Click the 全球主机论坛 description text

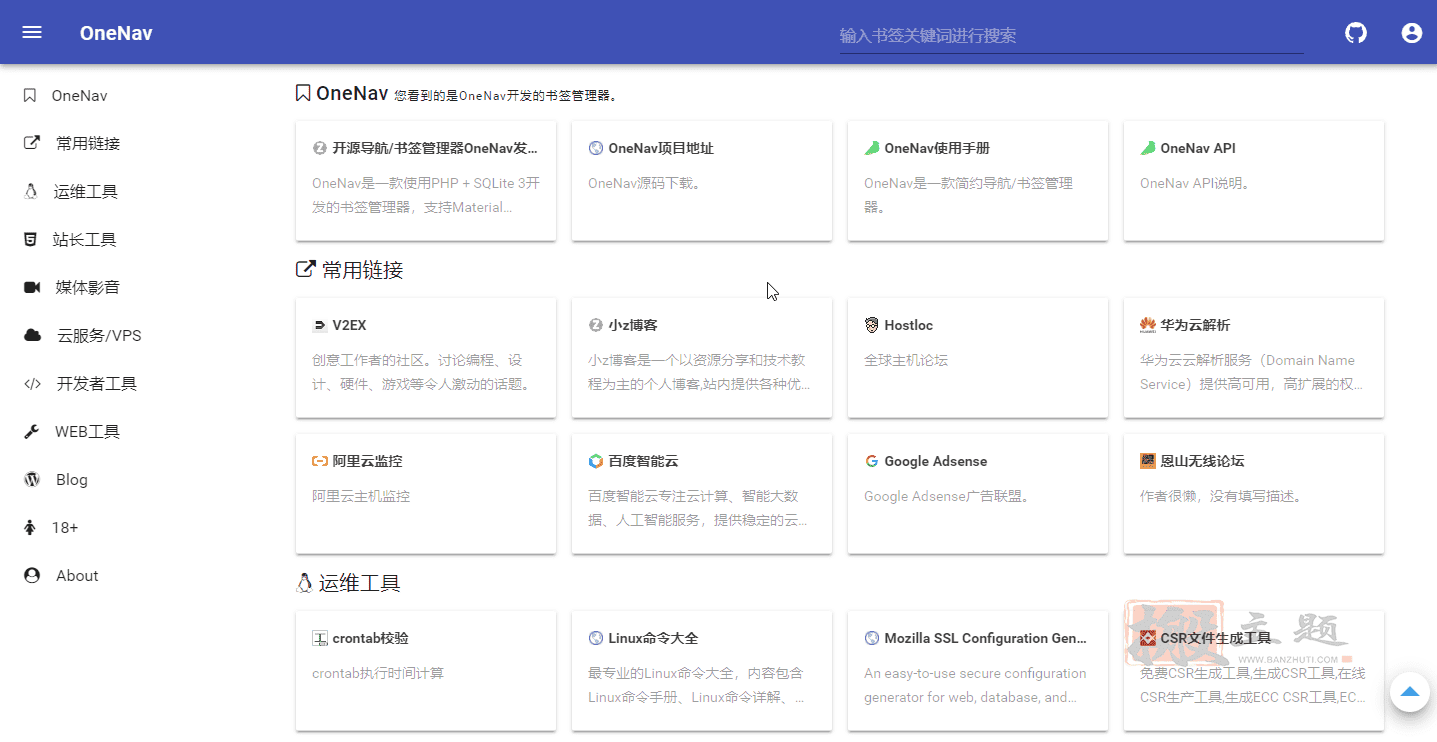(x=906, y=360)
